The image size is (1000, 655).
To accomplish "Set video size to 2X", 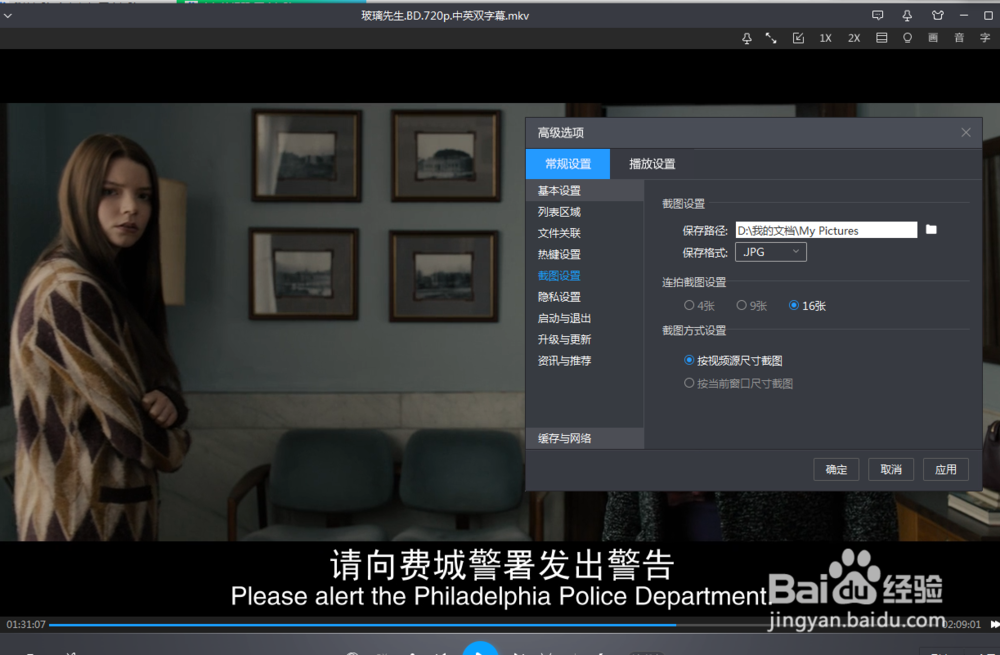I will point(854,38).
